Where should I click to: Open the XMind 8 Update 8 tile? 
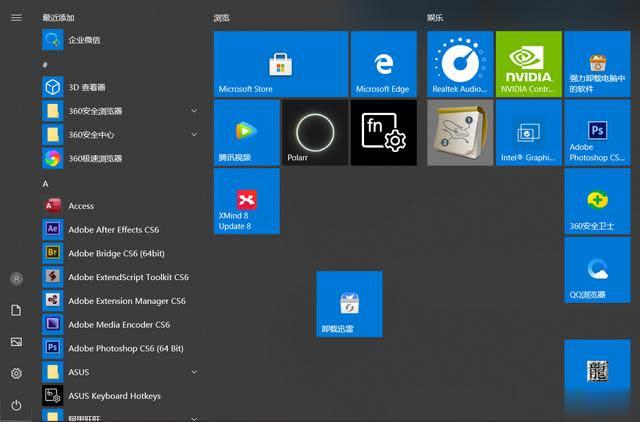247,201
